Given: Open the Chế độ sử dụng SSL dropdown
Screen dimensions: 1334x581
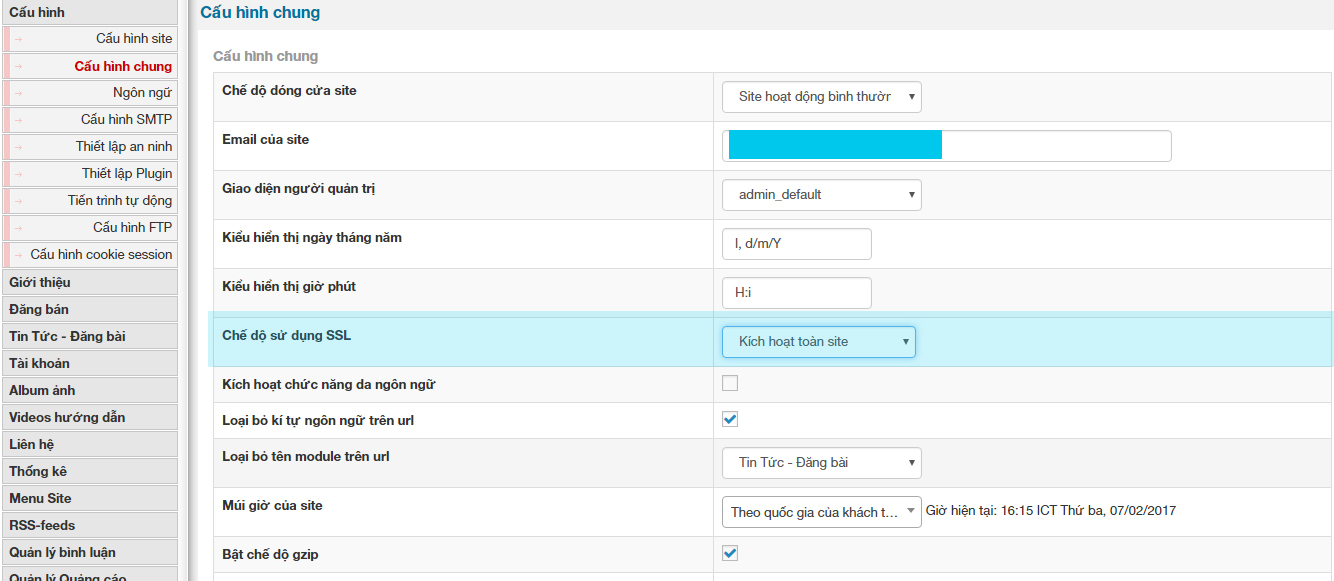Looking at the screenshot, I should (819, 342).
